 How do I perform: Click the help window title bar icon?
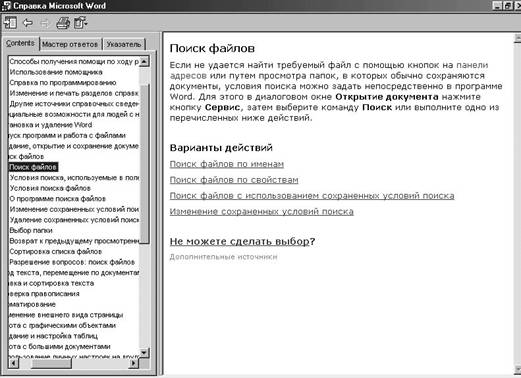(6, 6)
